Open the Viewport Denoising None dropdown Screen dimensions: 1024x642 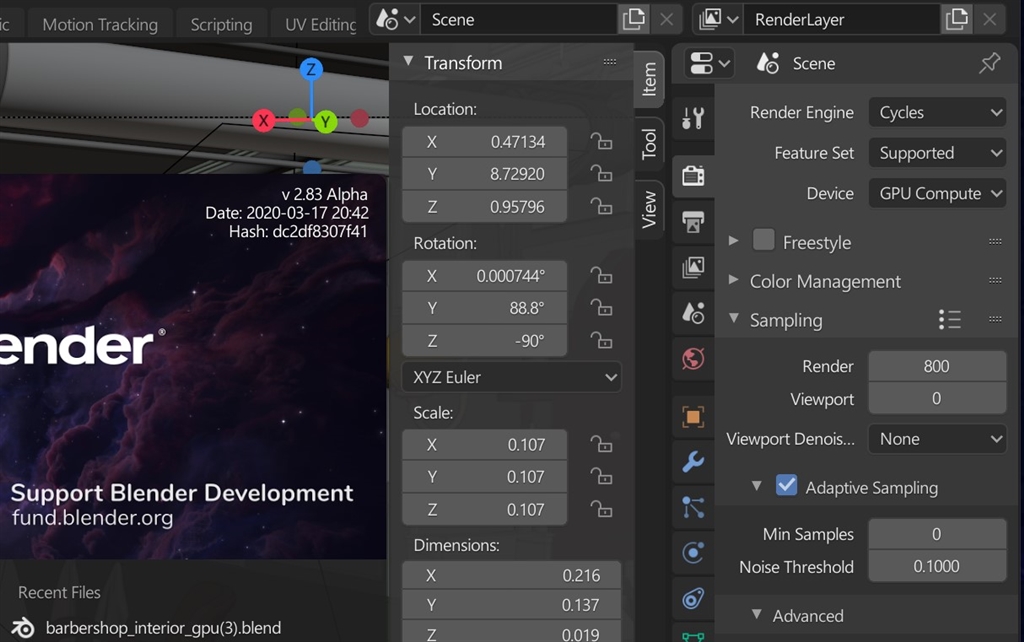coord(937,439)
